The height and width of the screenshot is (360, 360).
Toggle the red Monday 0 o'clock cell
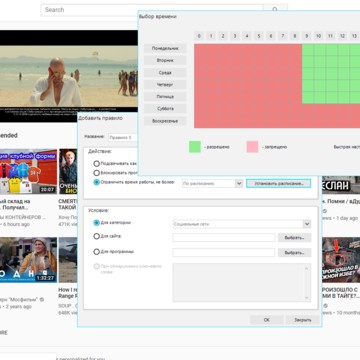pyautogui.click(x=200, y=50)
